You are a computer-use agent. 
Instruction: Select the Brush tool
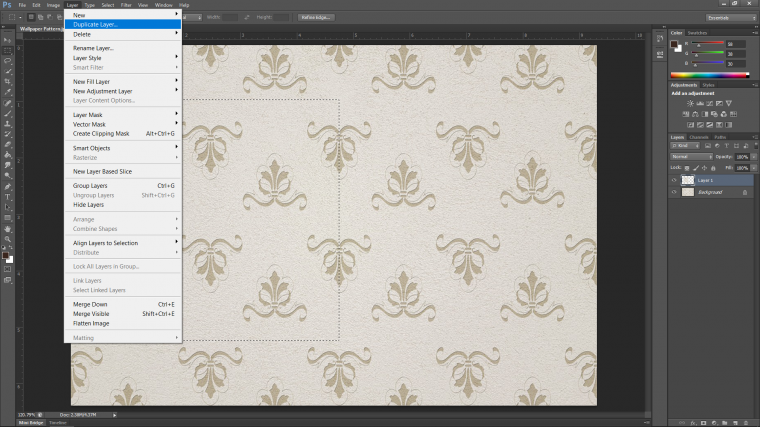pyautogui.click(x=7, y=113)
